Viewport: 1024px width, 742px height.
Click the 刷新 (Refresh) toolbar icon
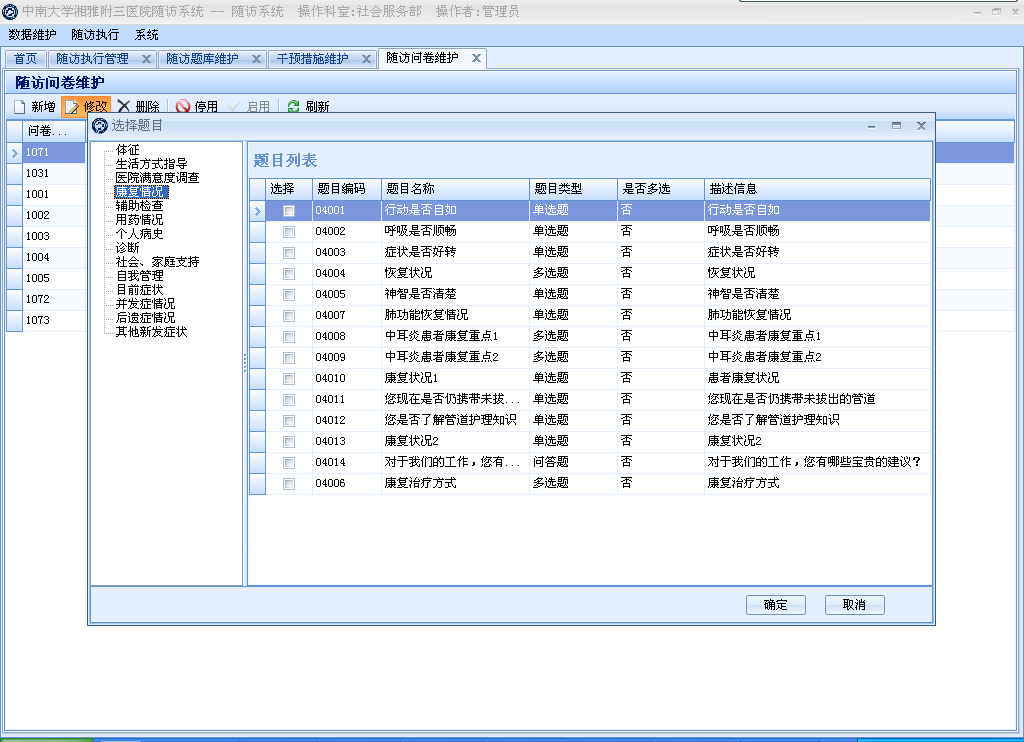click(x=294, y=107)
